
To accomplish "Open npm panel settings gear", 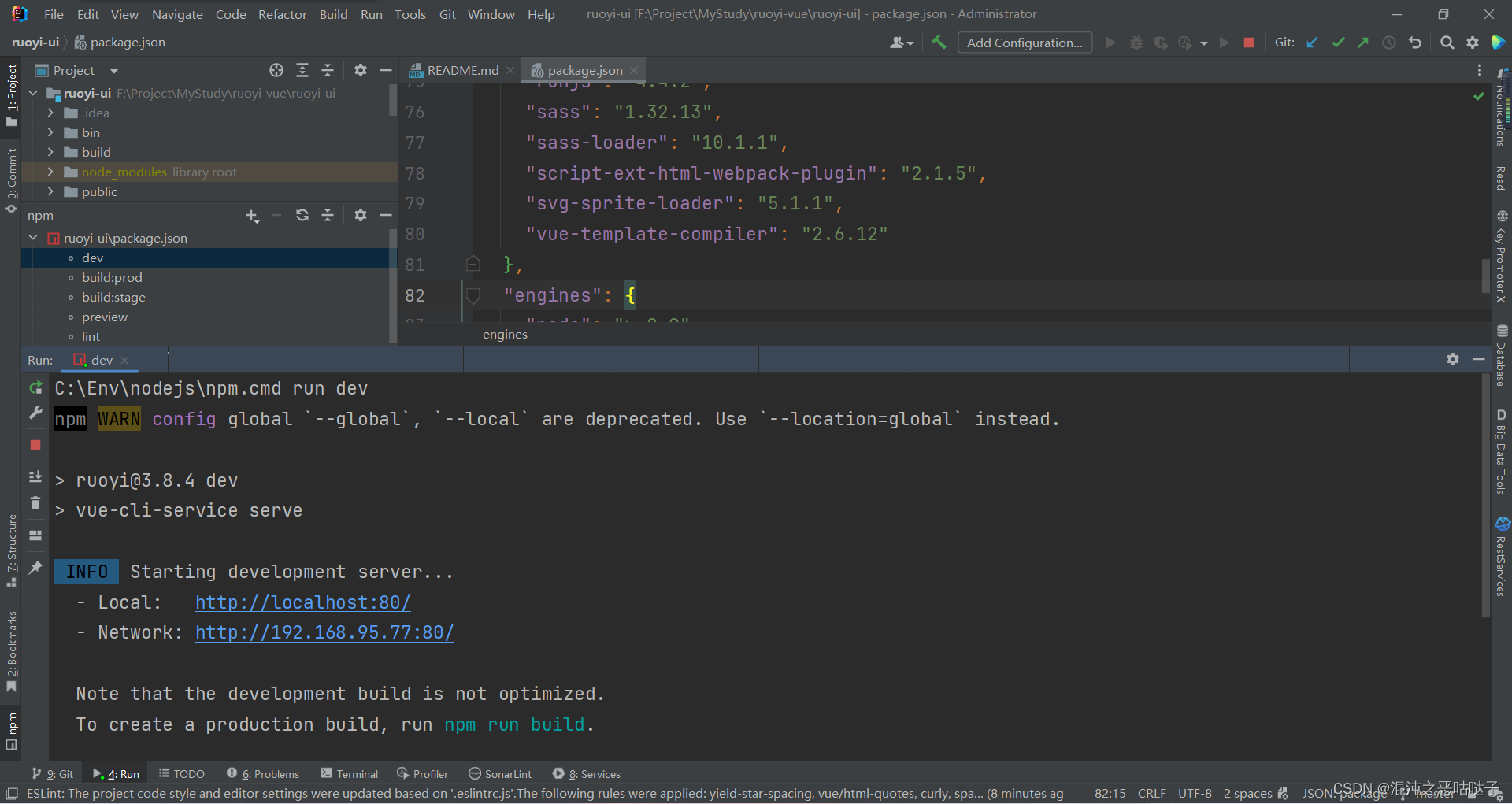I will (x=361, y=215).
